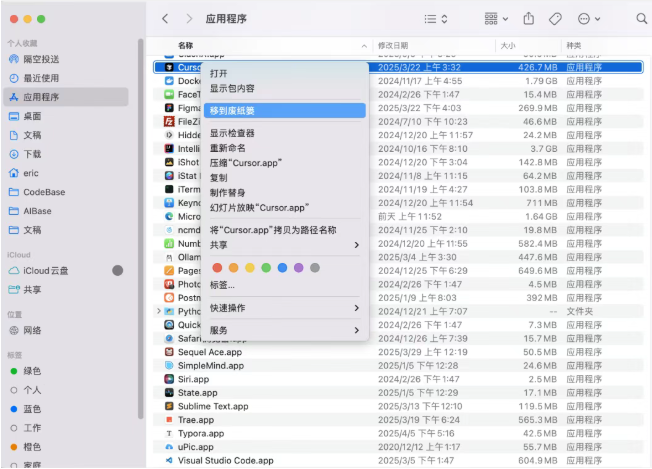The height and width of the screenshot is (469, 652).
Task: Apply the green tag color
Action: tap(266, 268)
